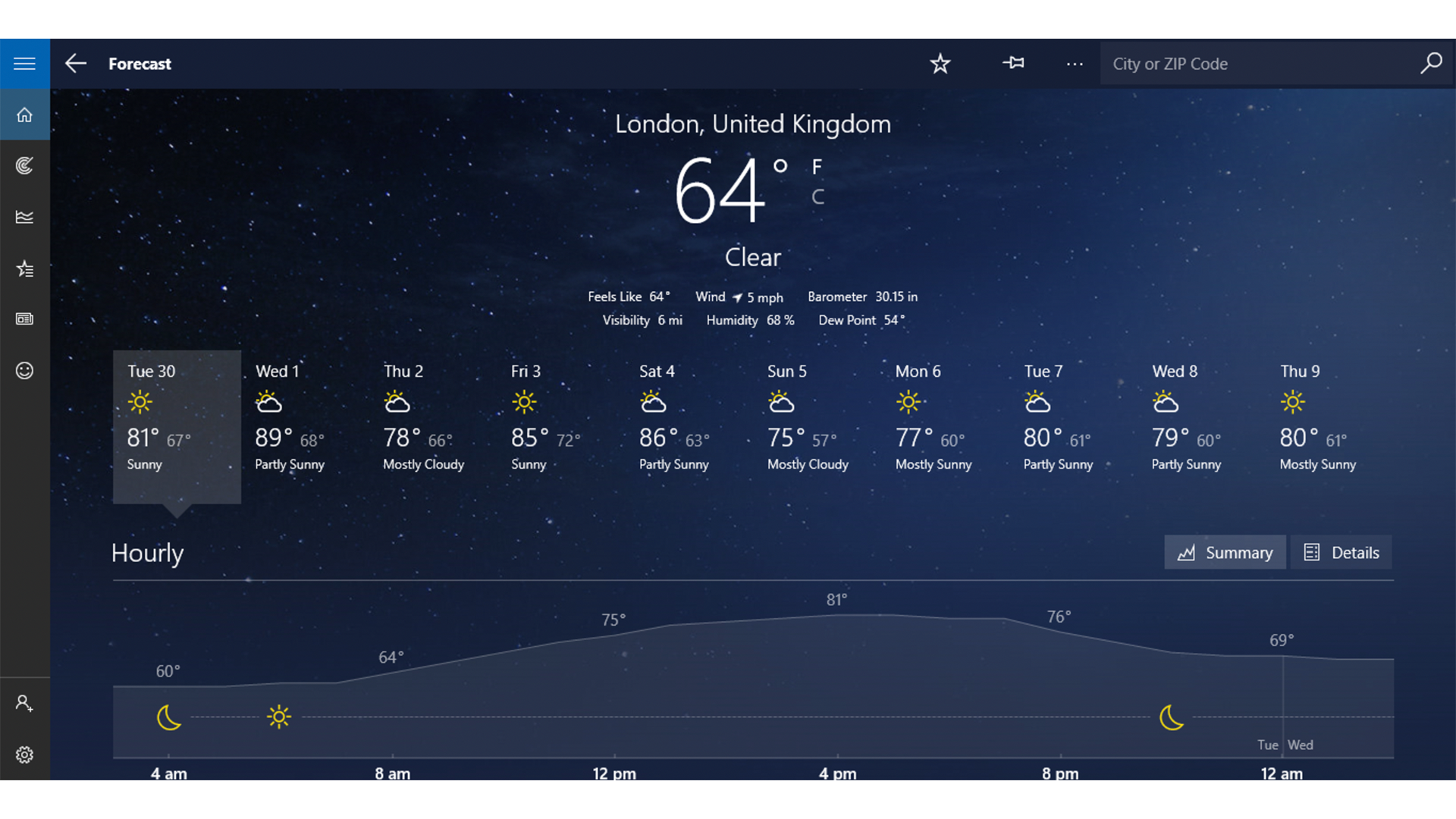Click the back navigation arrow
Viewport: 1456px width, 819px height.
pos(75,63)
